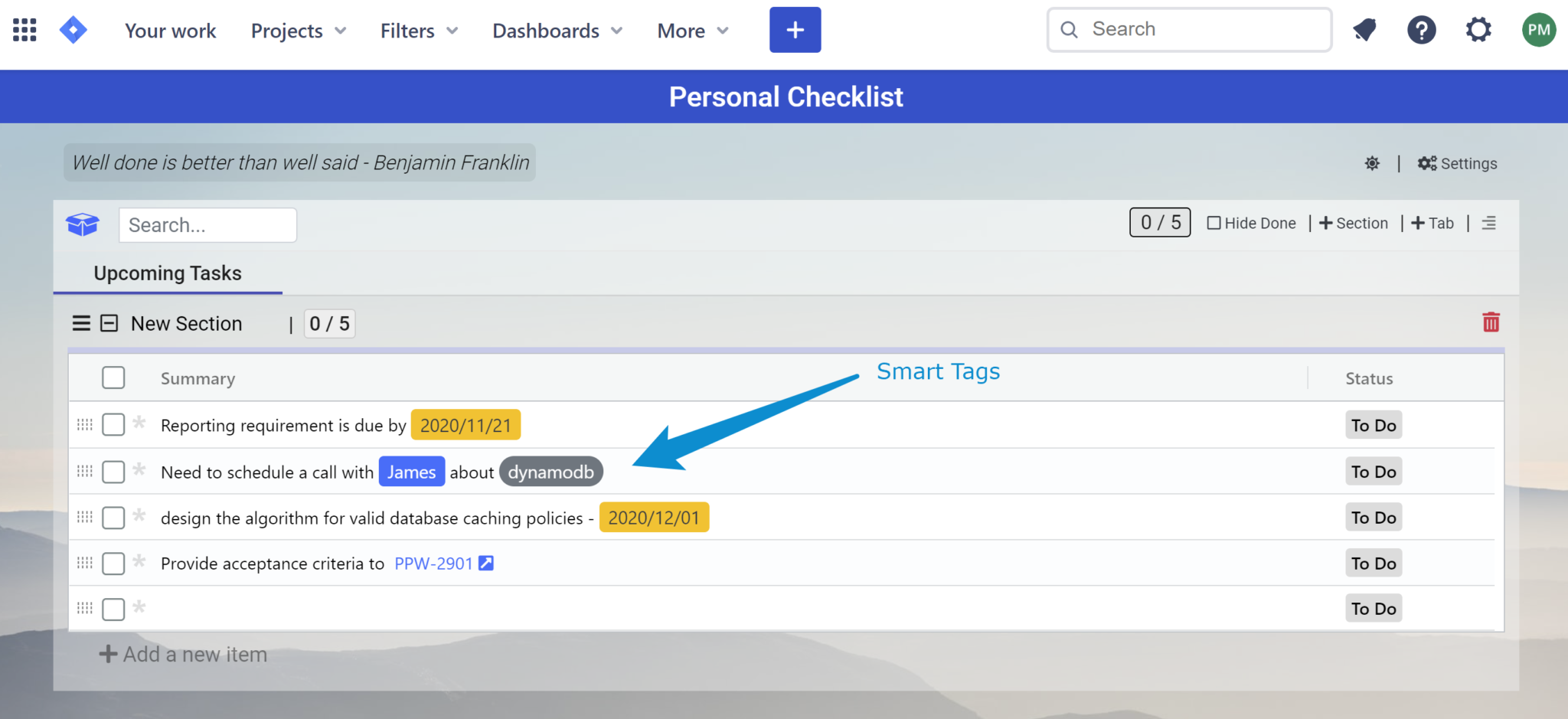The image size is (1568, 719).
Task: Check the select-all box beside Summary
Action: click(113, 377)
